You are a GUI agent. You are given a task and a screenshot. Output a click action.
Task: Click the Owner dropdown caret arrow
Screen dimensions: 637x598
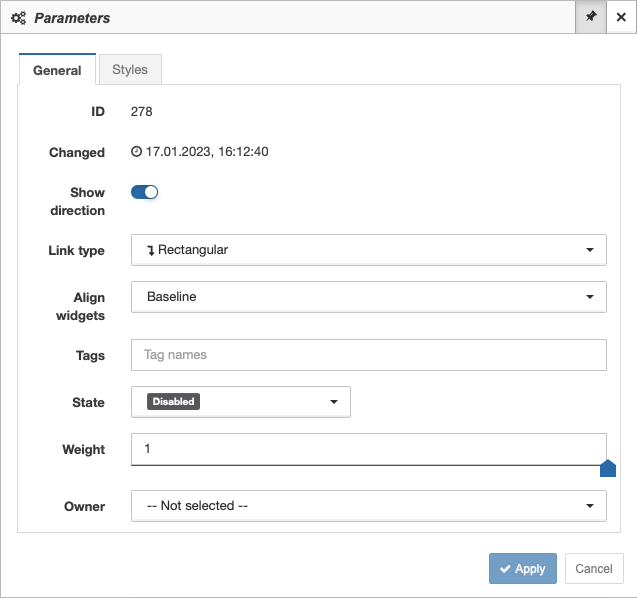point(590,506)
